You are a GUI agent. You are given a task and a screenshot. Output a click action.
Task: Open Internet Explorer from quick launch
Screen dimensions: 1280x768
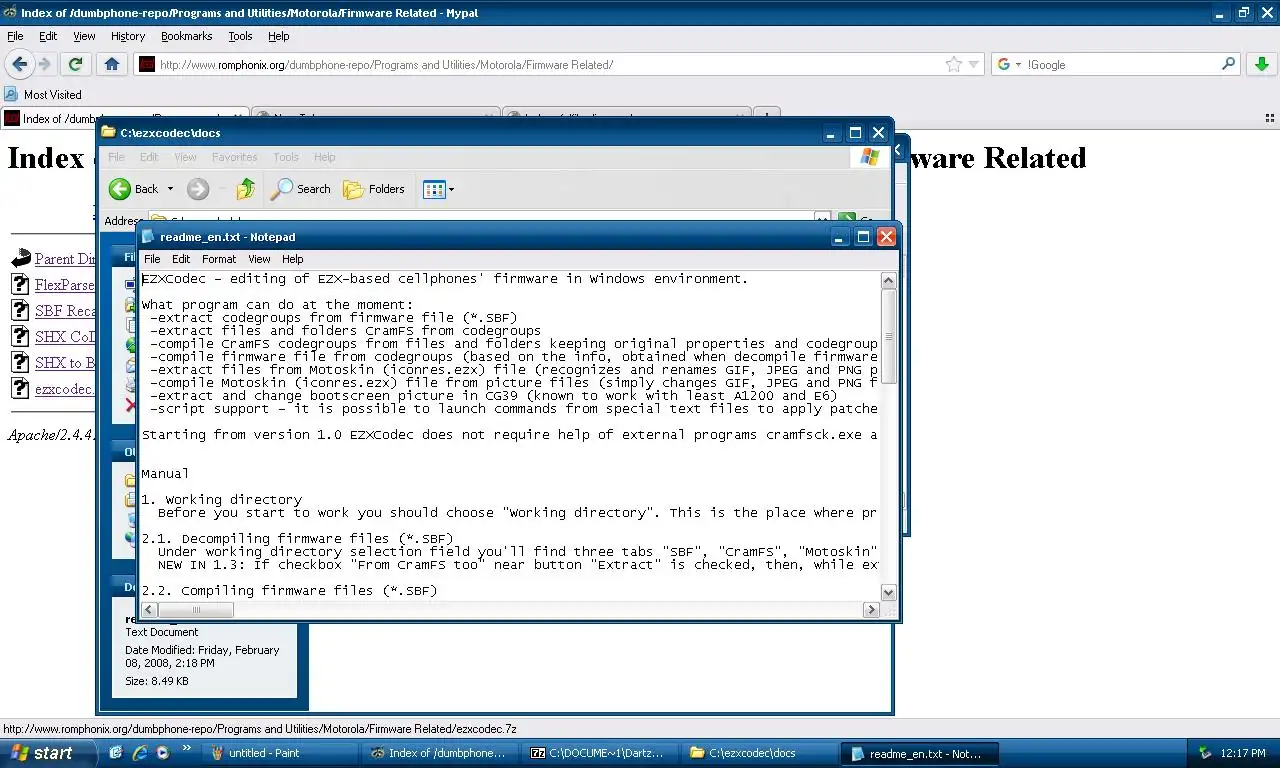point(140,753)
